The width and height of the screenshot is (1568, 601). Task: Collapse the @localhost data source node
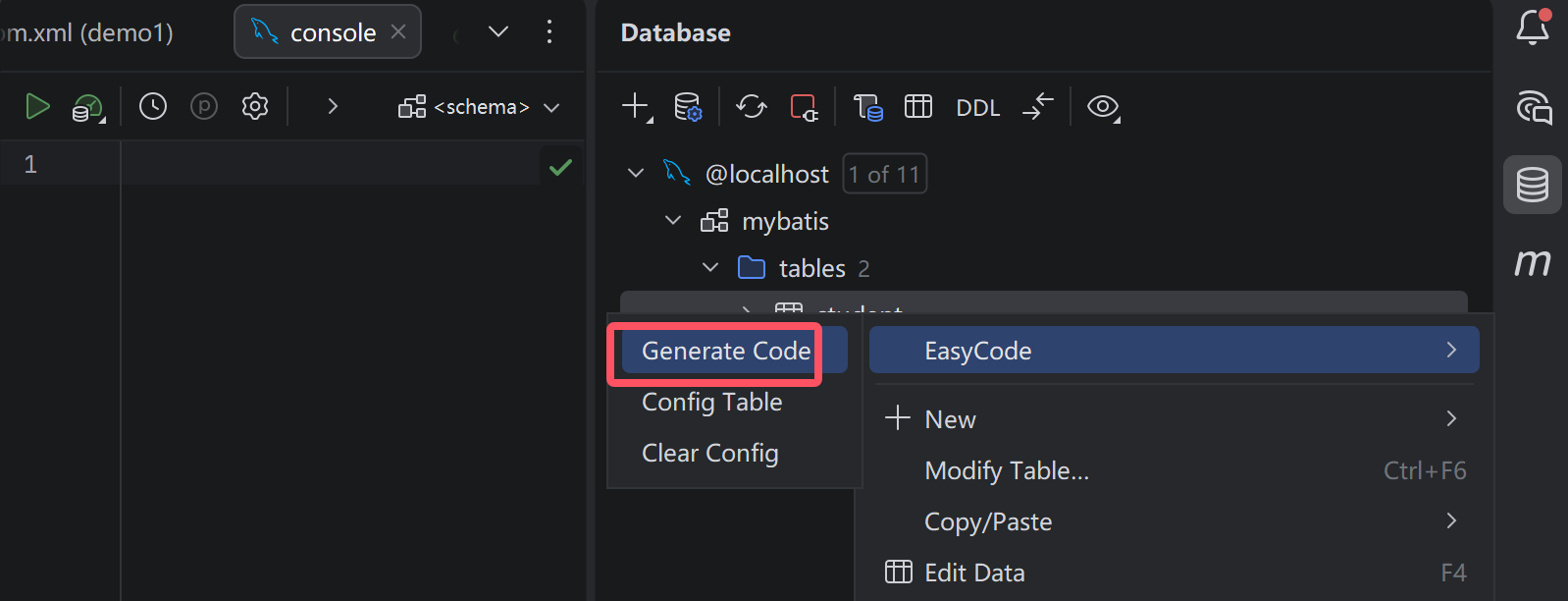[x=636, y=174]
